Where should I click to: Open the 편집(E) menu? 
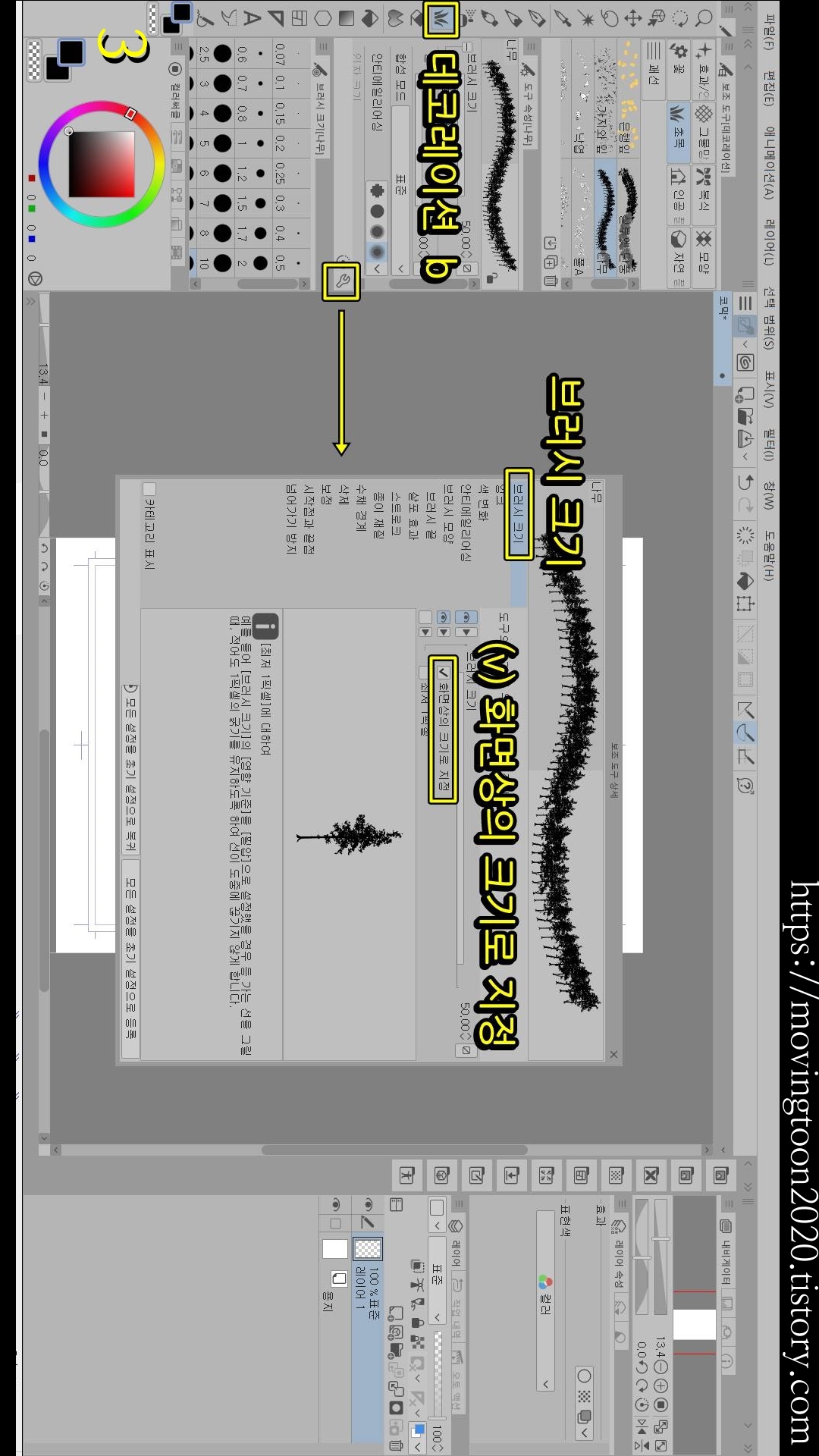(770, 89)
